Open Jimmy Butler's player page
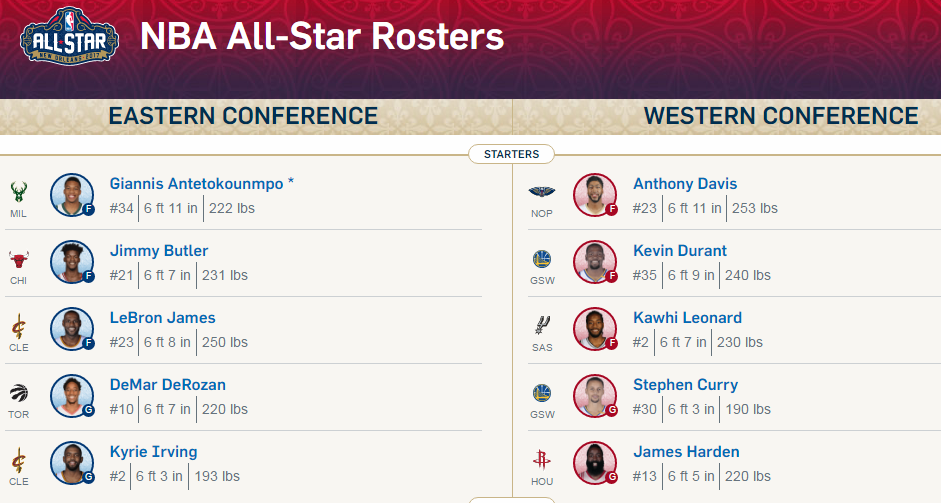This screenshot has width=941, height=503. click(x=159, y=251)
